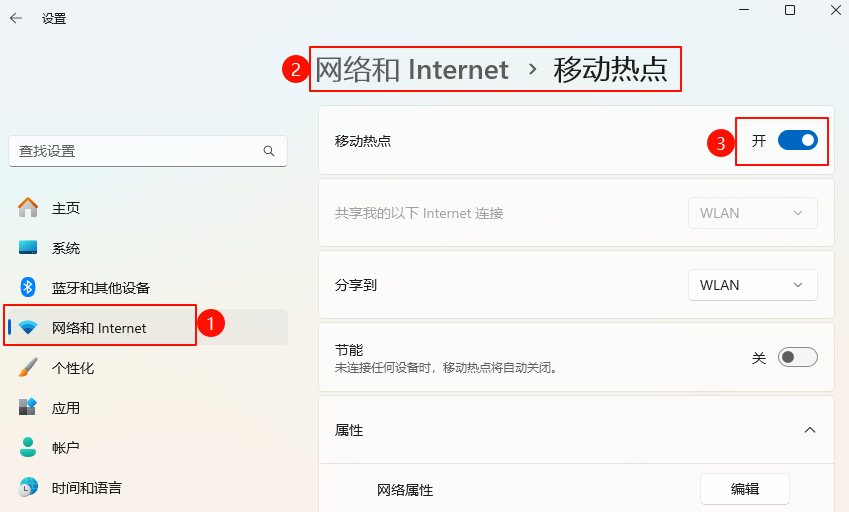This screenshot has width=849, height=512.
Task: Click the Apps (应用) icon
Action: tap(28, 408)
